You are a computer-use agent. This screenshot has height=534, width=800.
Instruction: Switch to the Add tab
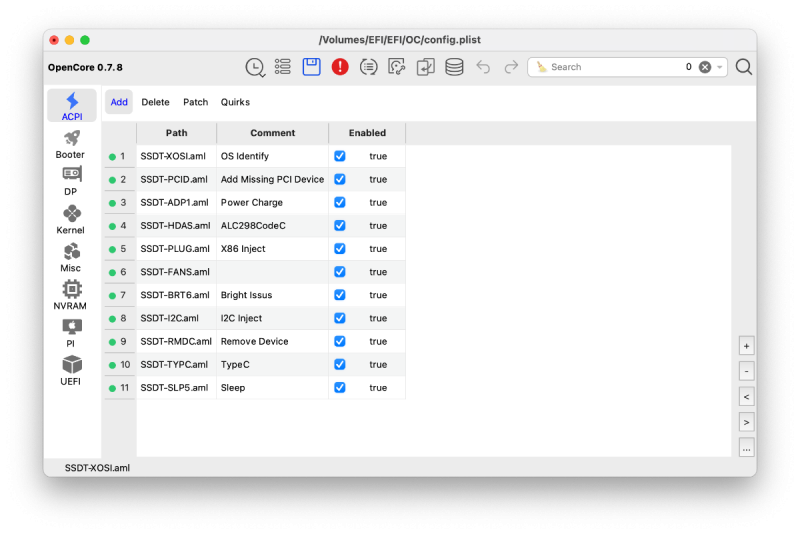[x=119, y=102]
